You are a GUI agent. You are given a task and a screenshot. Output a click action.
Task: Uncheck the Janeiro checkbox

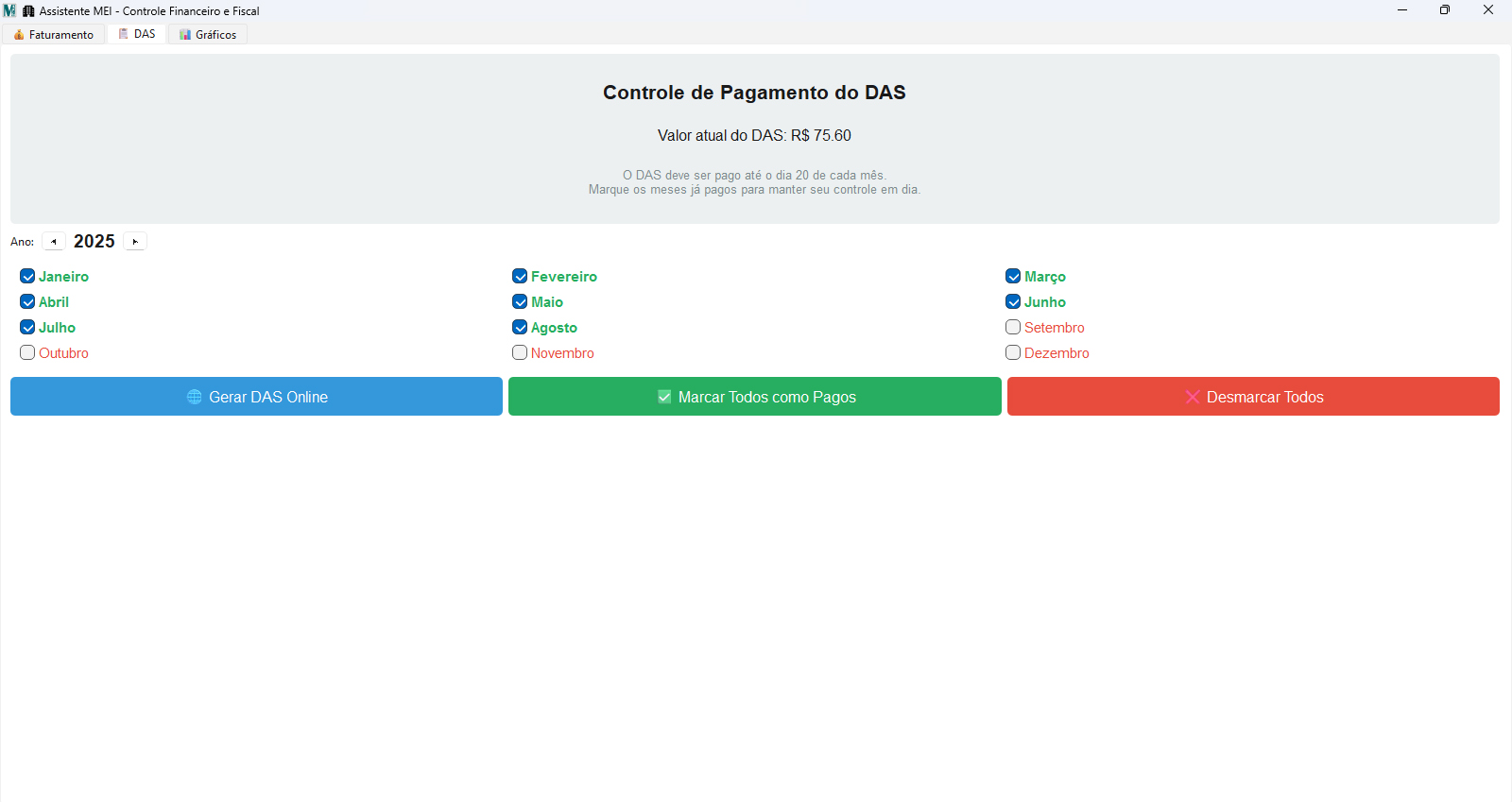pos(27,277)
